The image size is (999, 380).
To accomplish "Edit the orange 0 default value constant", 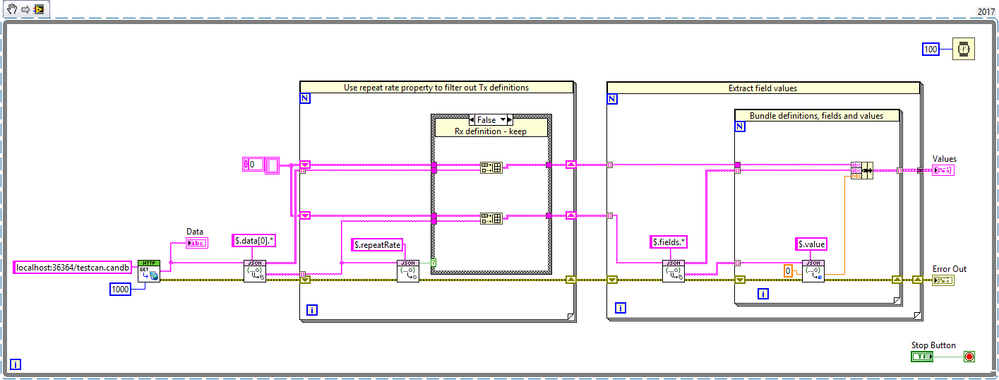I will click(x=787, y=271).
